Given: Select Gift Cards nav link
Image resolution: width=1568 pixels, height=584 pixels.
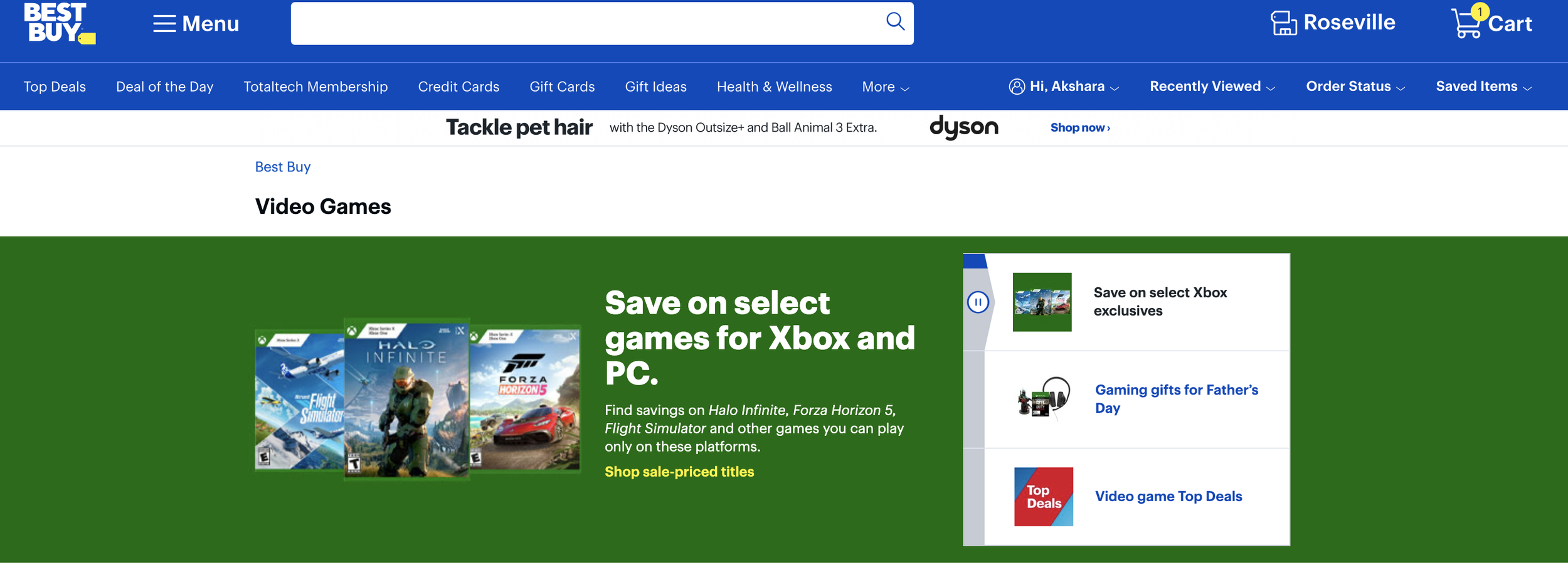Looking at the screenshot, I should (562, 87).
